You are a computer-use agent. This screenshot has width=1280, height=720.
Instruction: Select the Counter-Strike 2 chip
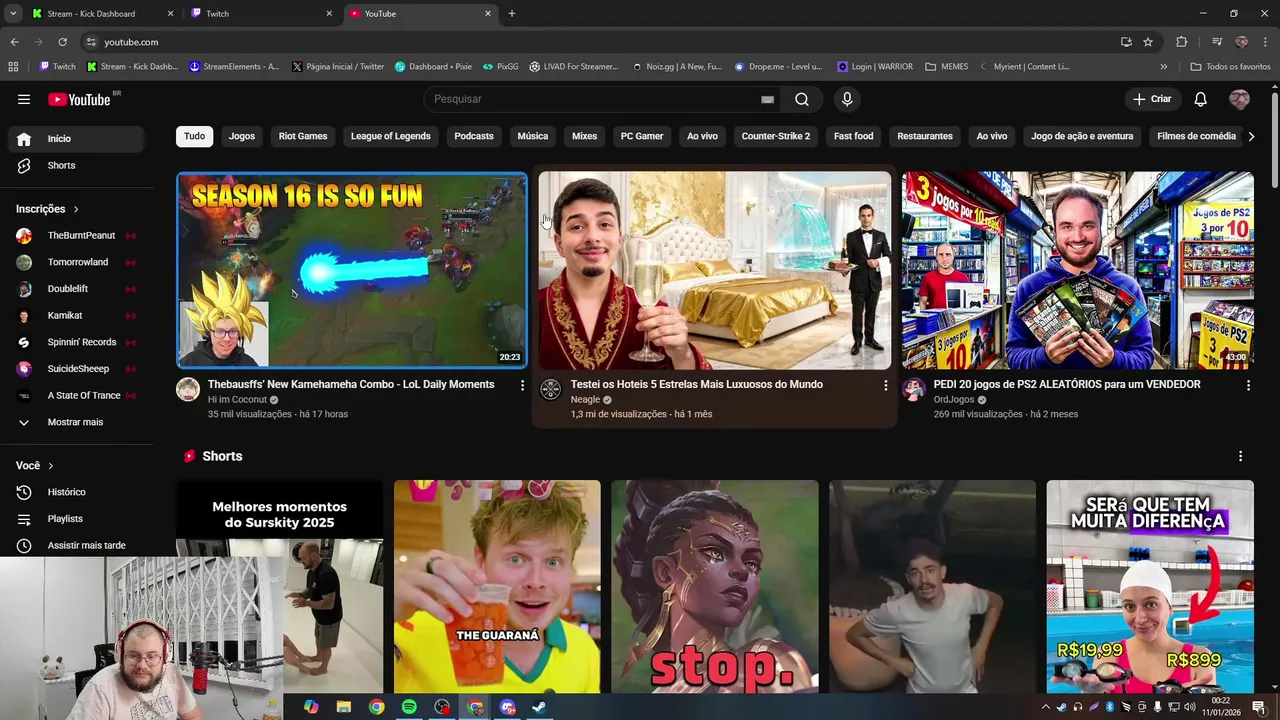[x=776, y=136]
